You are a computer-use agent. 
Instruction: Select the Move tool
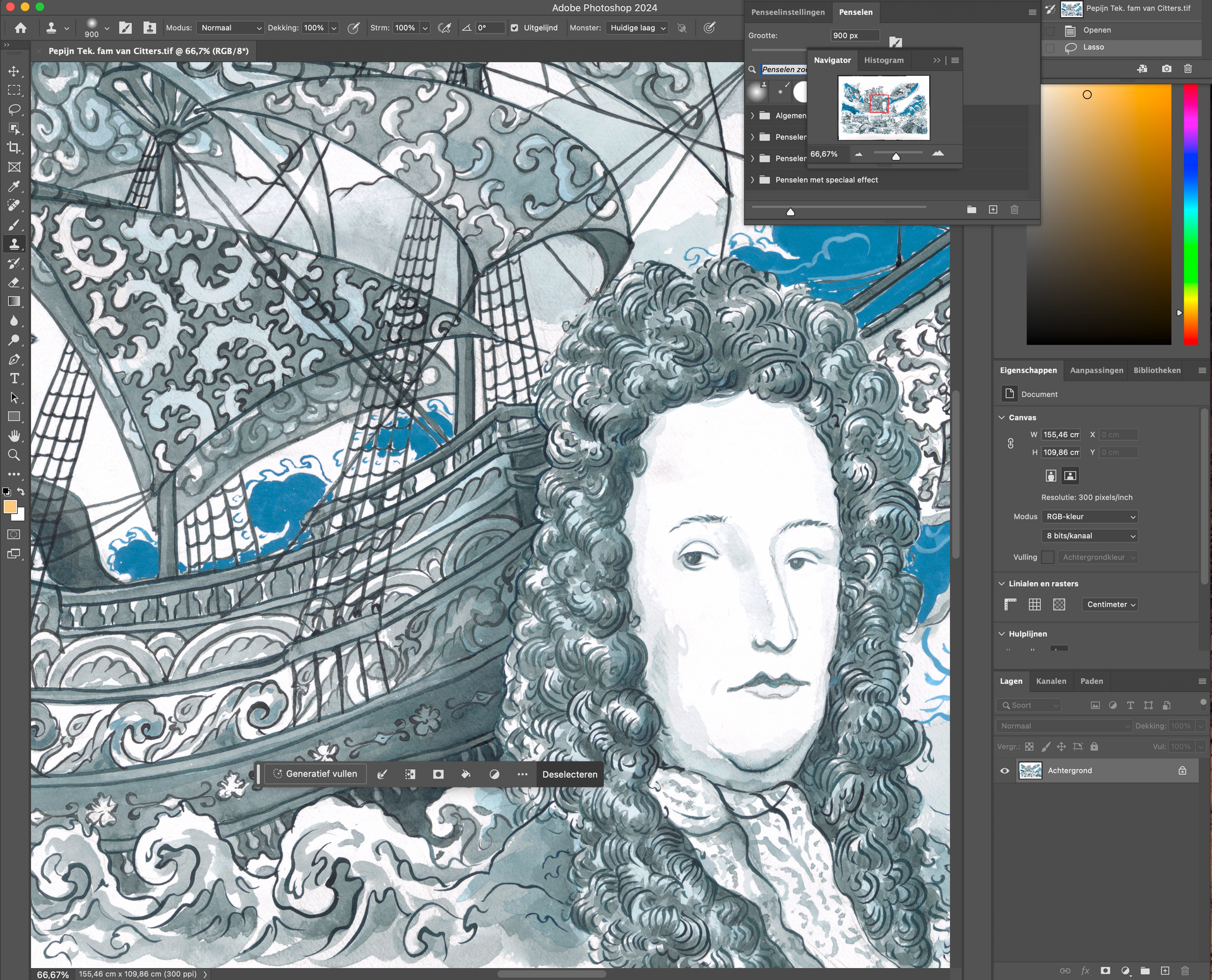click(x=14, y=71)
